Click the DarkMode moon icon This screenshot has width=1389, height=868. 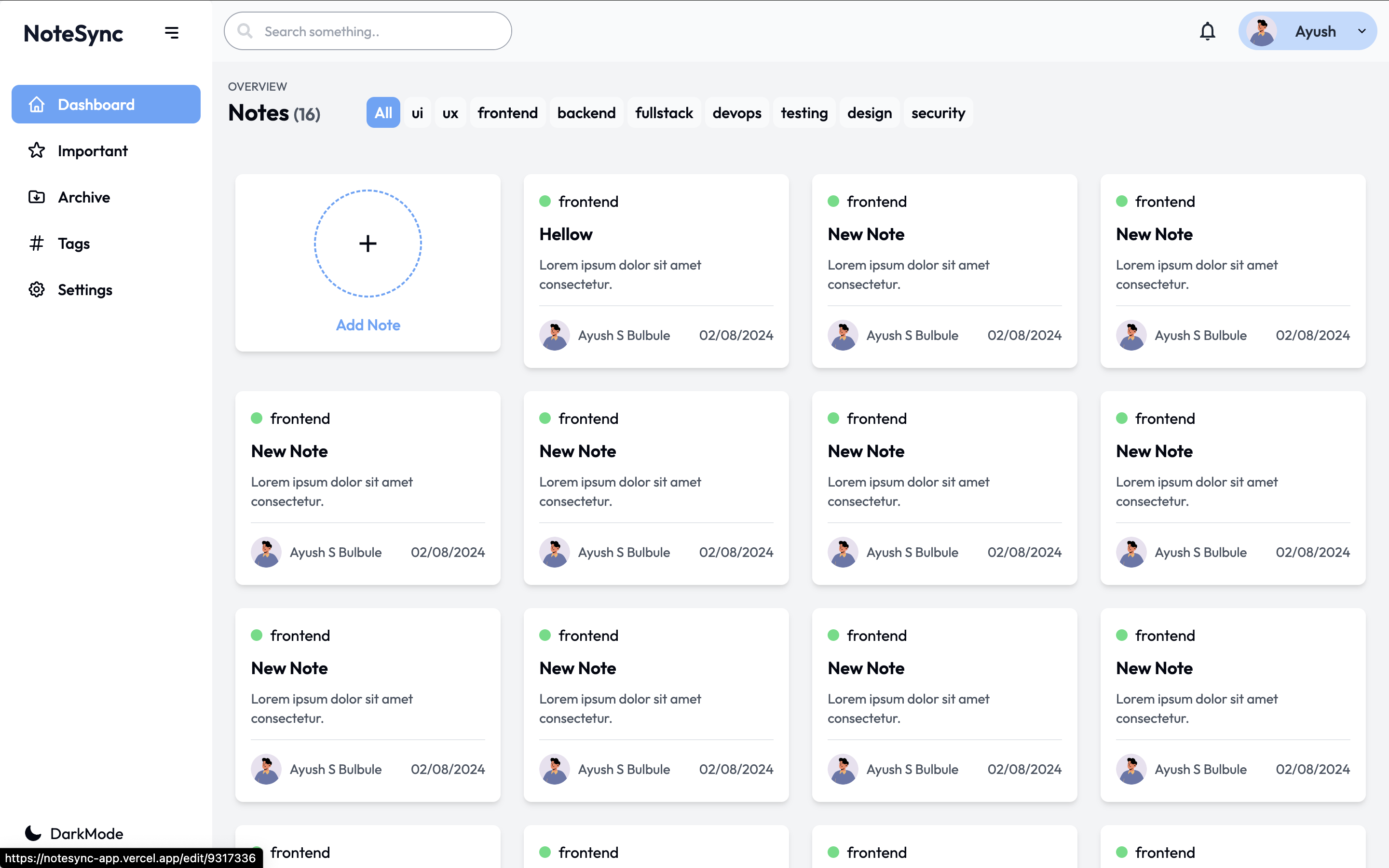tap(33, 833)
